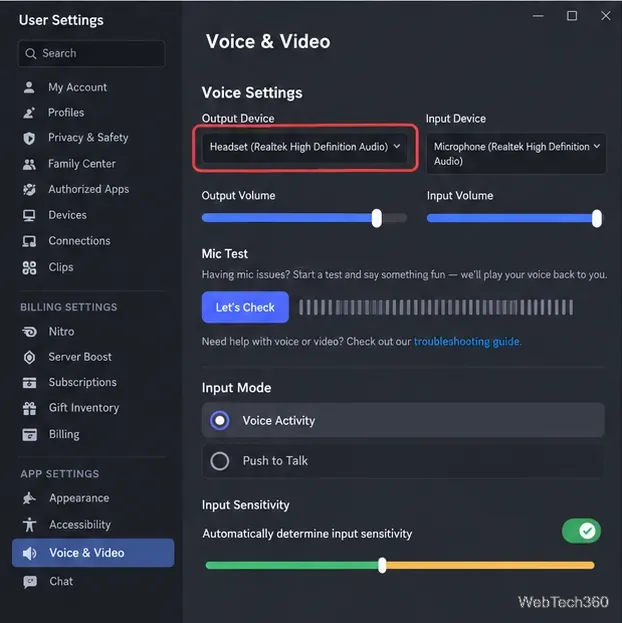Screen dimensions: 622x623
Task: Click the Clips icon
Action: click(29, 267)
